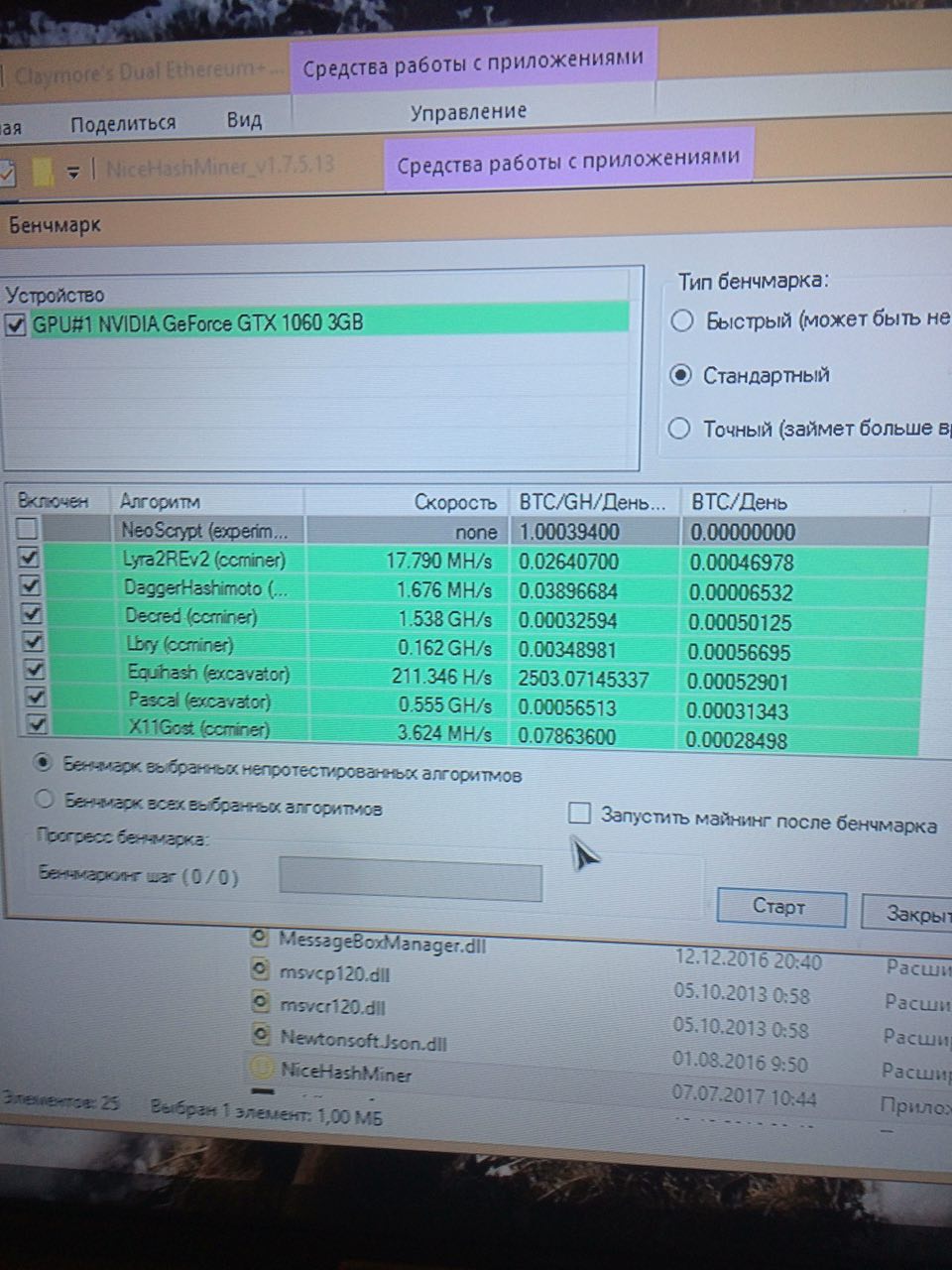Click date '12.12.2016 20:40' in file list
The image size is (952, 1270).
click(749, 959)
